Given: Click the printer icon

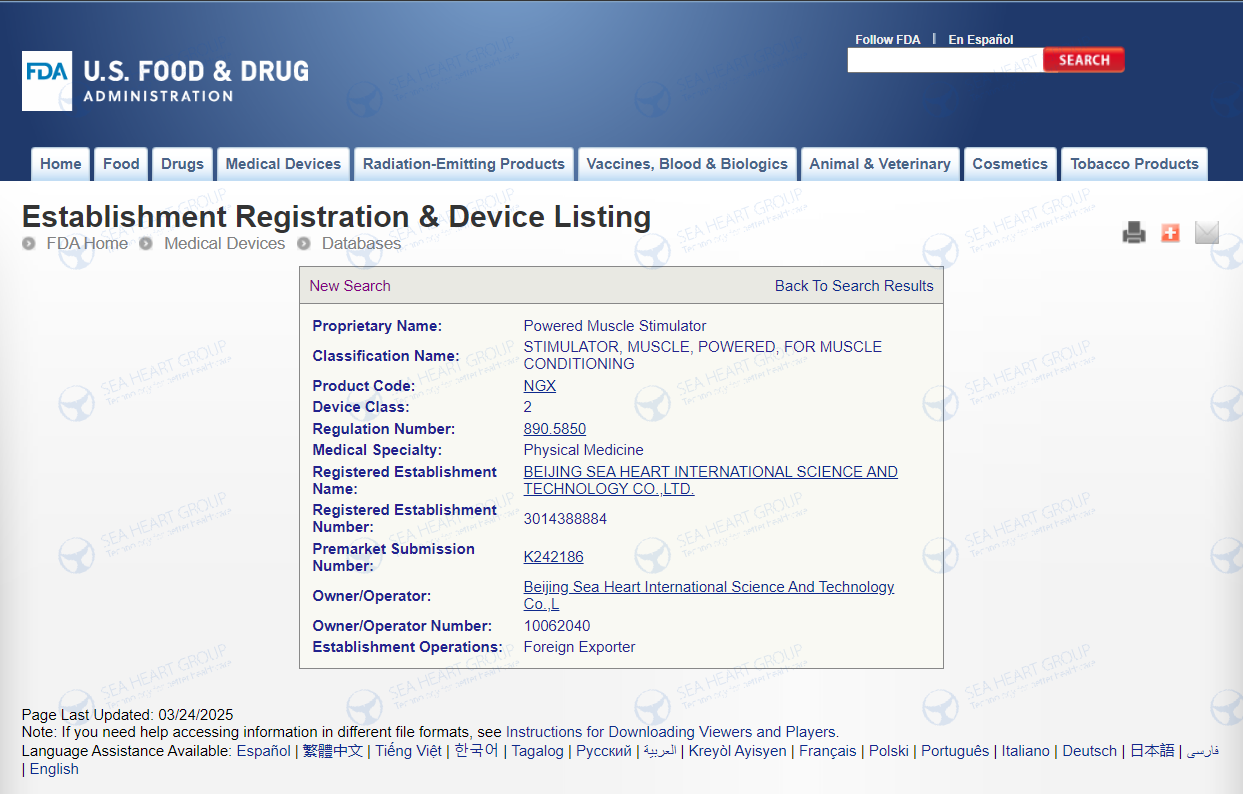Looking at the screenshot, I should (1133, 233).
